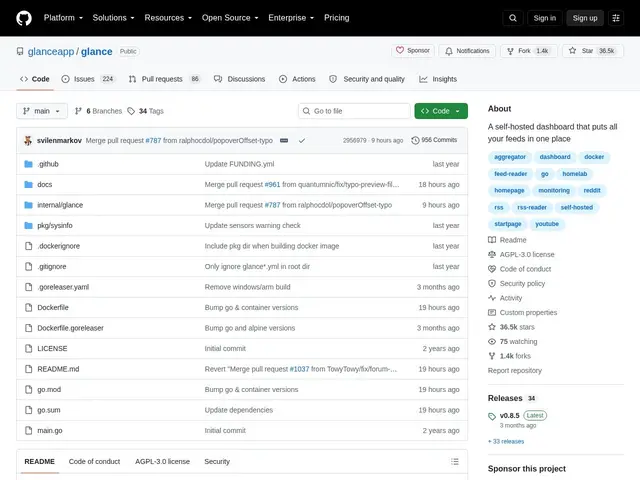Image resolution: width=640 pixels, height=480 pixels.
Task: Click the GitHub logo icon
Action: [24, 18]
